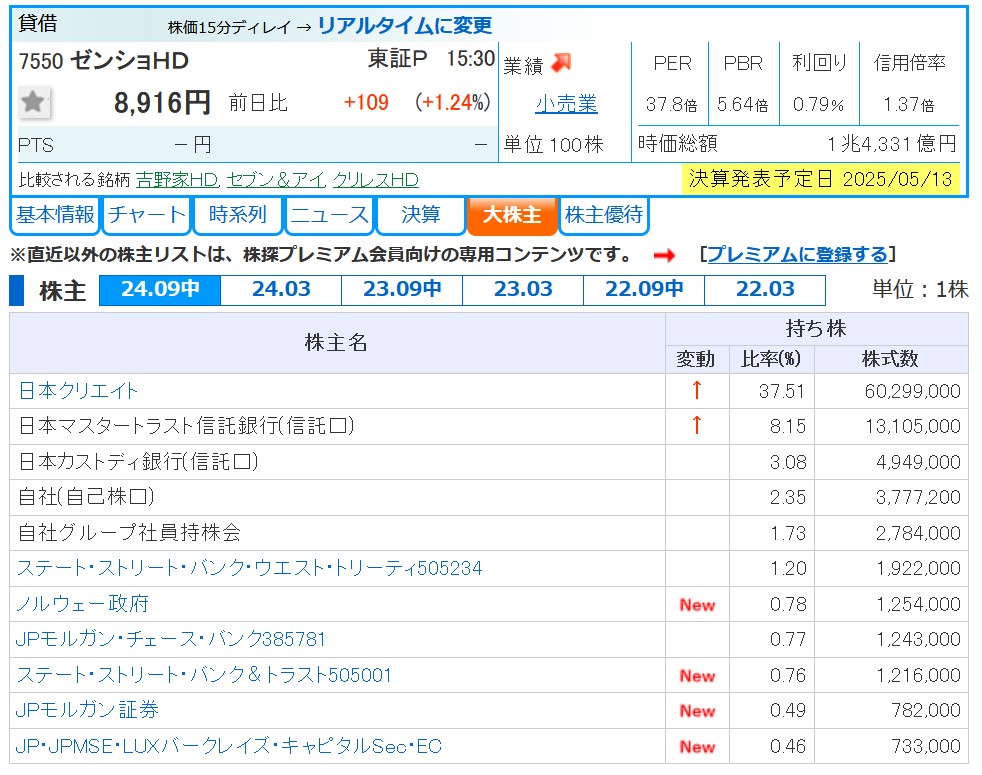The image size is (982, 775).
Task: Click リアルタイムに変更 link
Action: [x=405, y=26]
